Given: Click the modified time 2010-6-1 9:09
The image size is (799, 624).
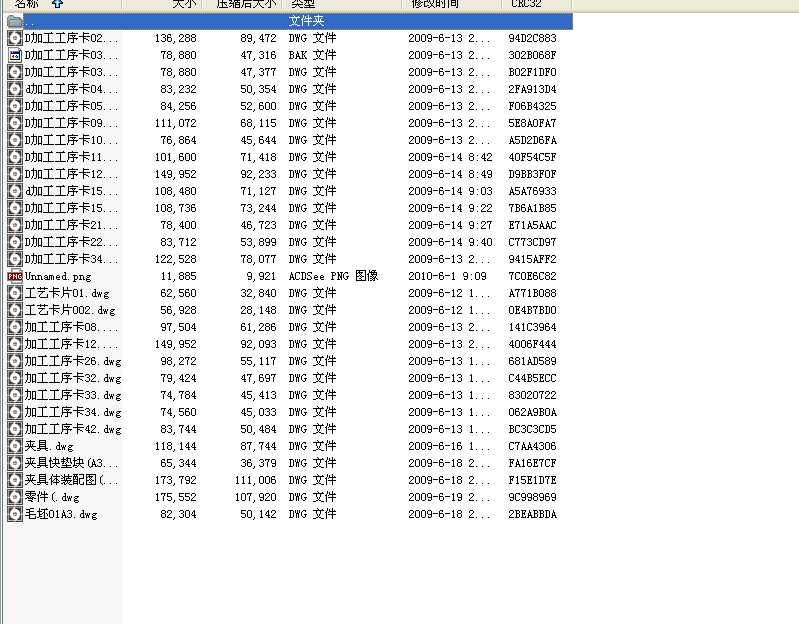Looking at the screenshot, I should pyautogui.click(x=447, y=276).
